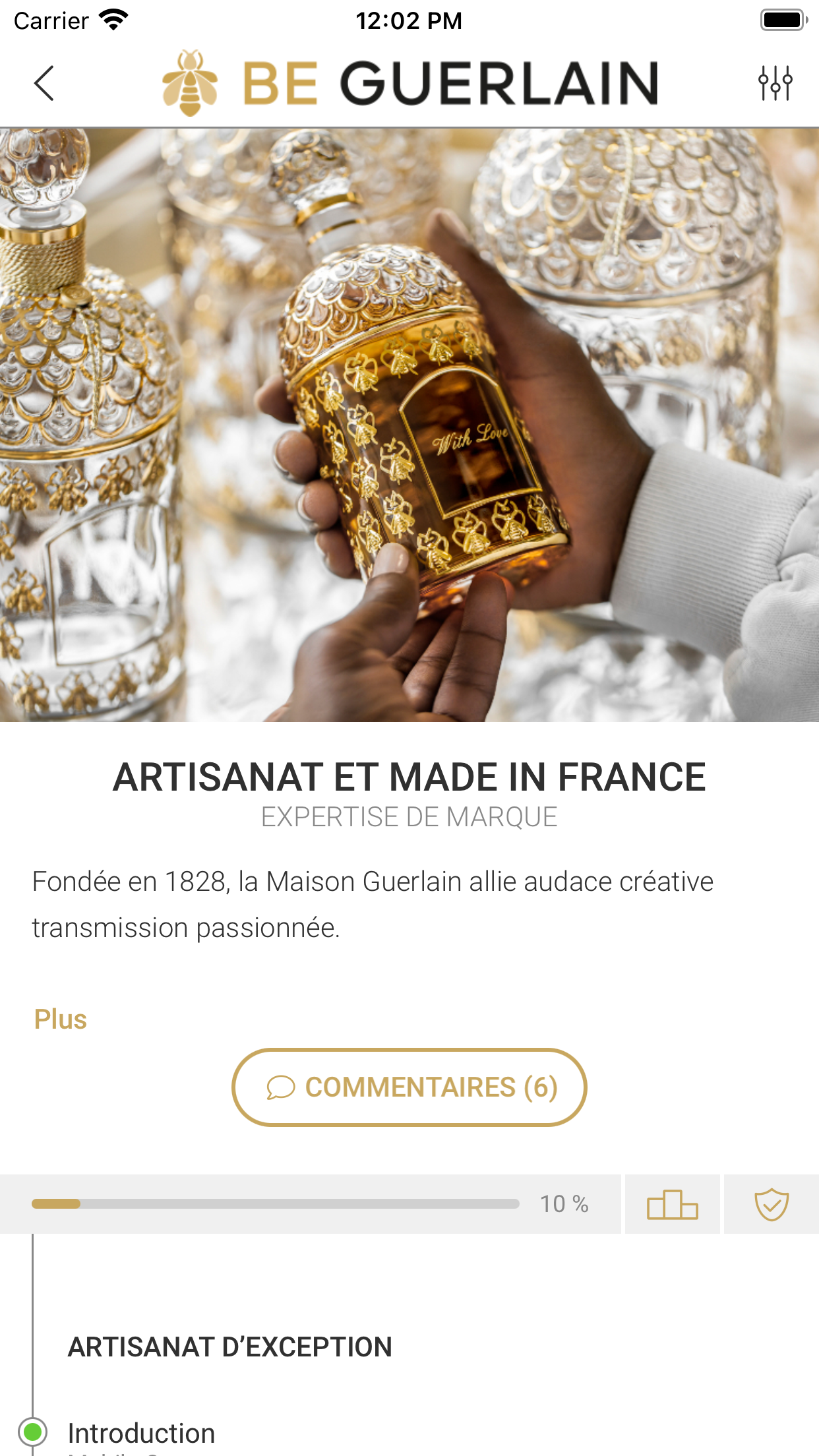Open the Introduction lesson item
Viewport: 819px width, 1456px height.
click(141, 1434)
